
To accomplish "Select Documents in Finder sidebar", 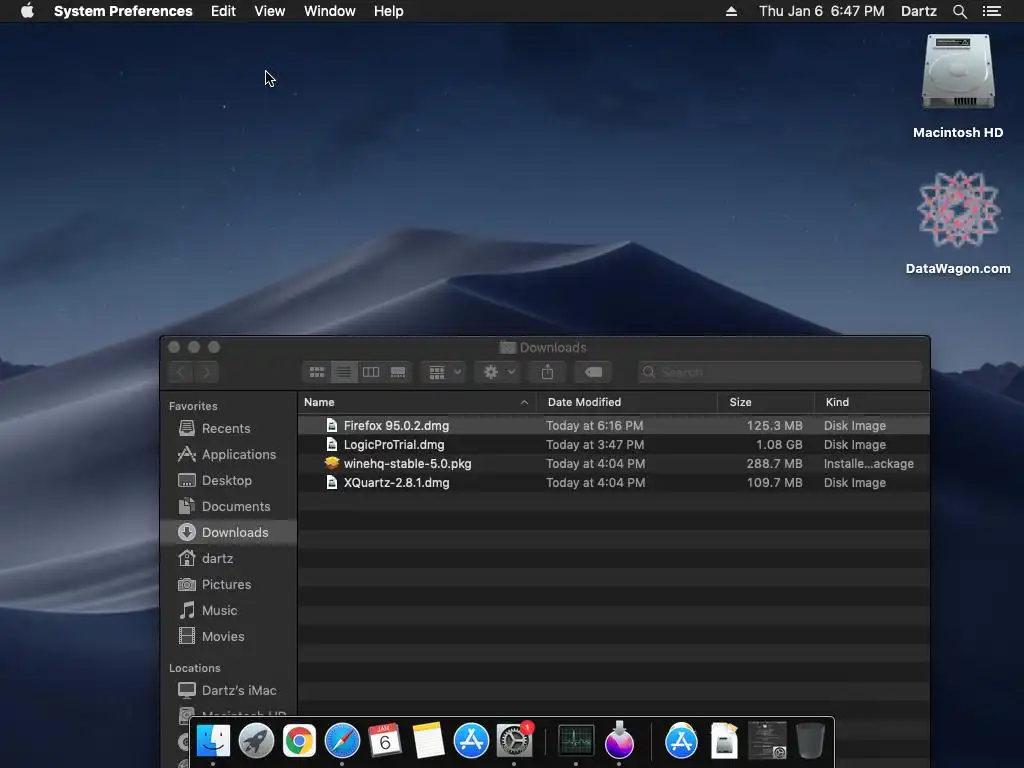I will 228,507.
